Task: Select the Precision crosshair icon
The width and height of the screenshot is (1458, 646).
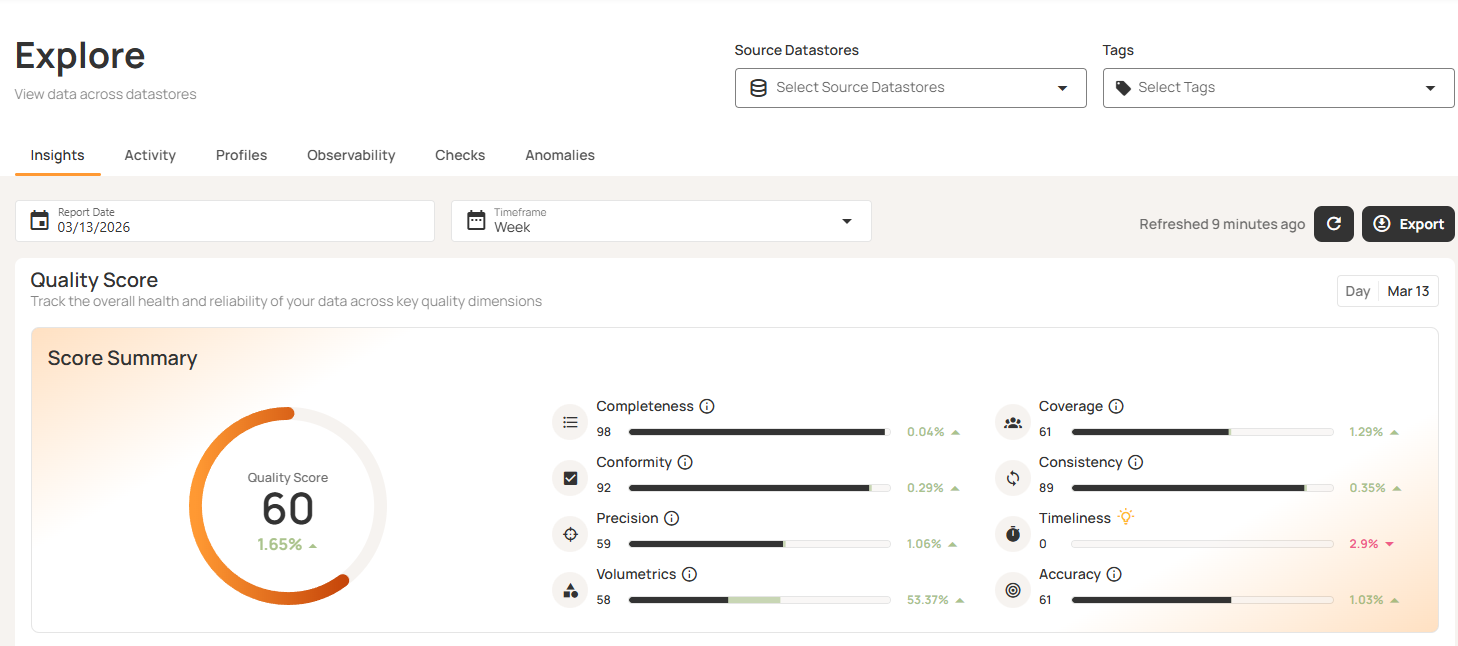Action: tap(570, 534)
